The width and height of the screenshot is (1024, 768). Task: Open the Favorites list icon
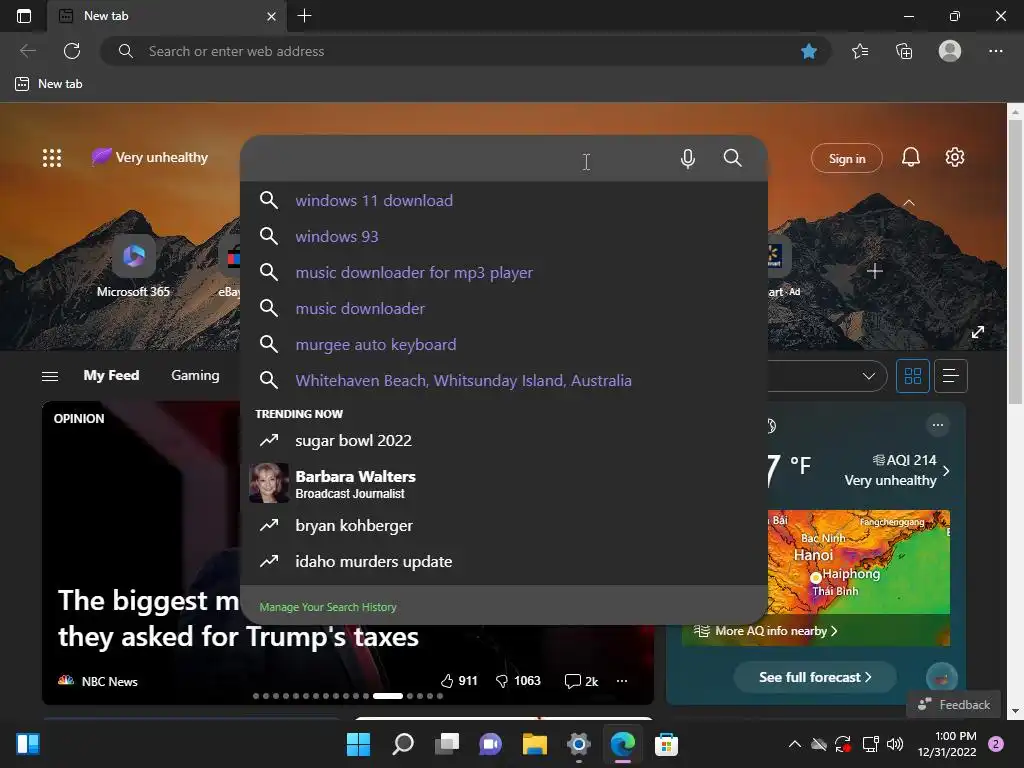[859, 51]
